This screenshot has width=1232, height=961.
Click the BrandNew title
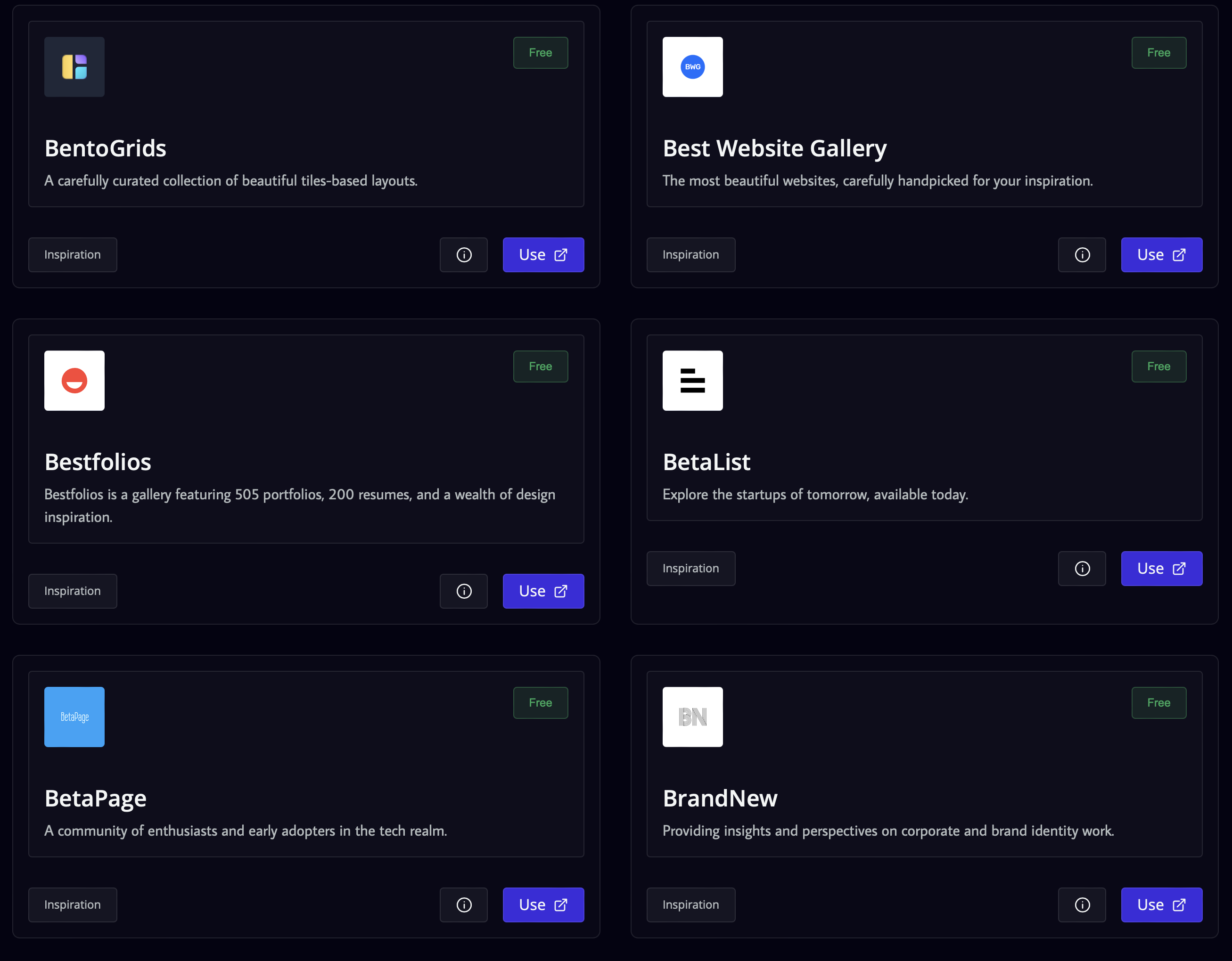[720, 798]
